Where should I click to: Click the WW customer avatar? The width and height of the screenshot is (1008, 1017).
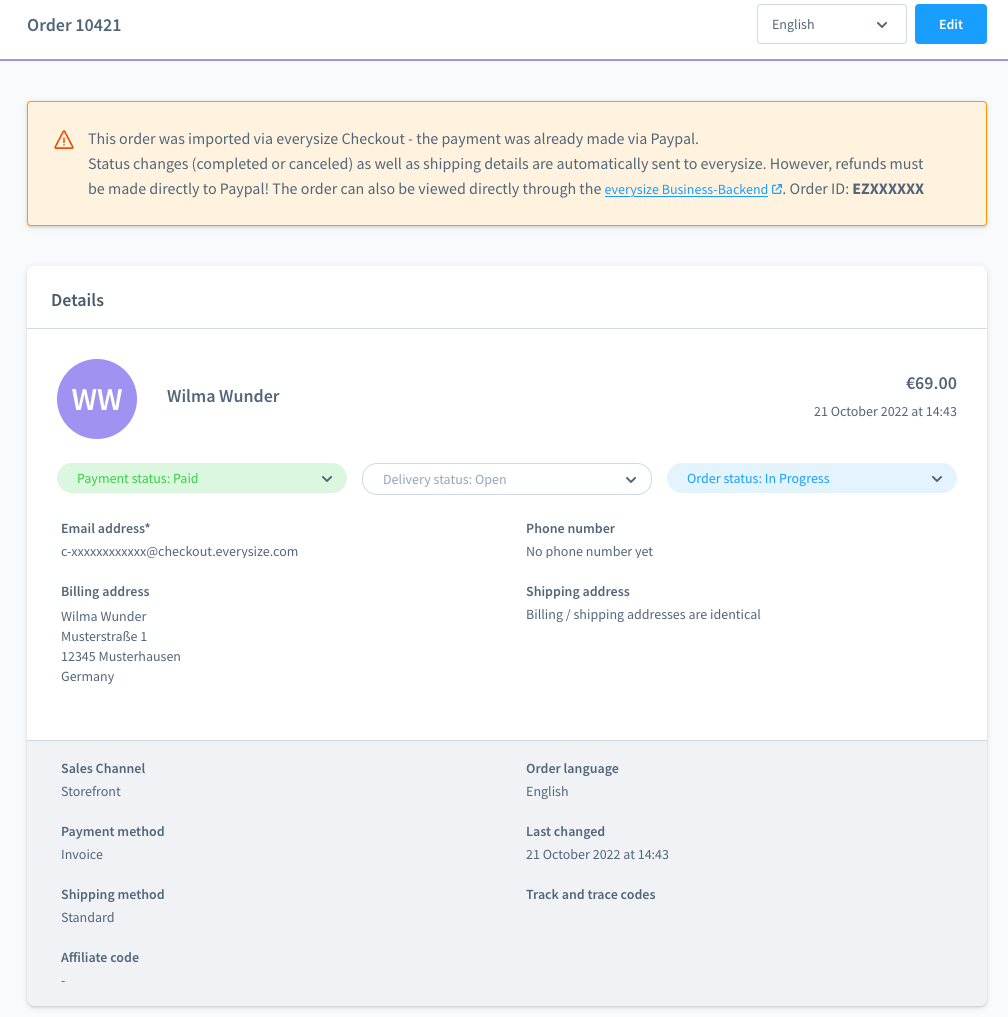(97, 399)
